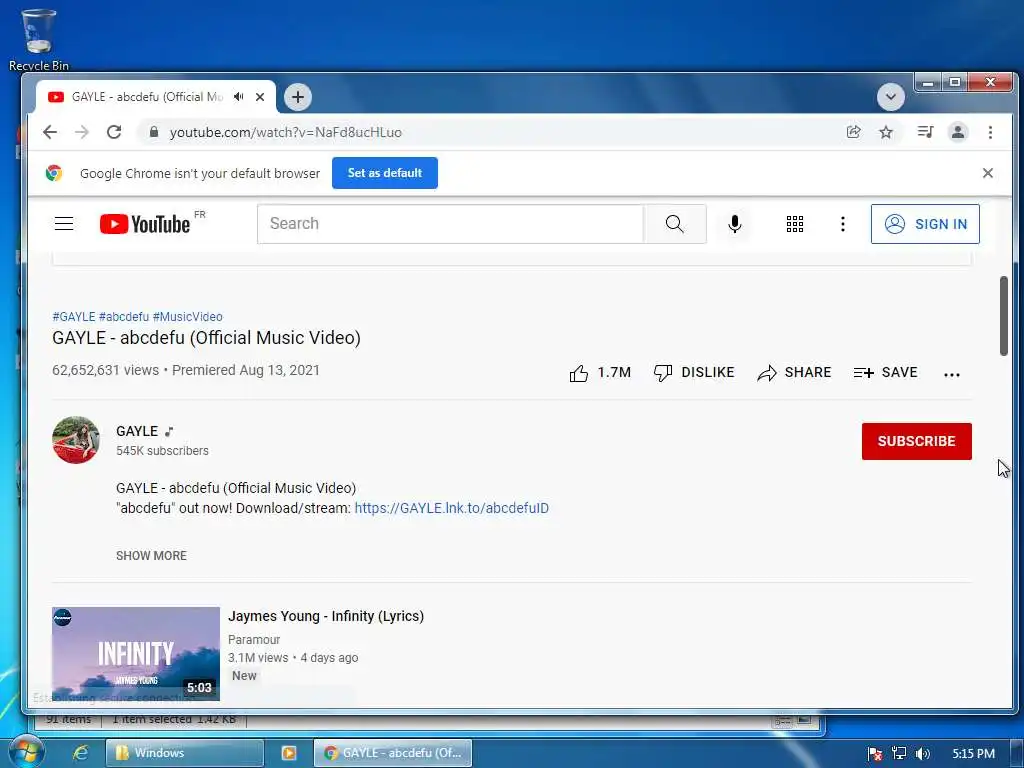Open the #abcdefu hashtag link
The height and width of the screenshot is (768, 1024).
click(x=124, y=317)
